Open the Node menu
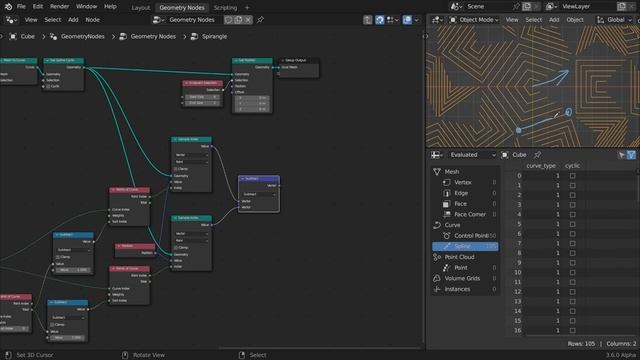 point(92,20)
